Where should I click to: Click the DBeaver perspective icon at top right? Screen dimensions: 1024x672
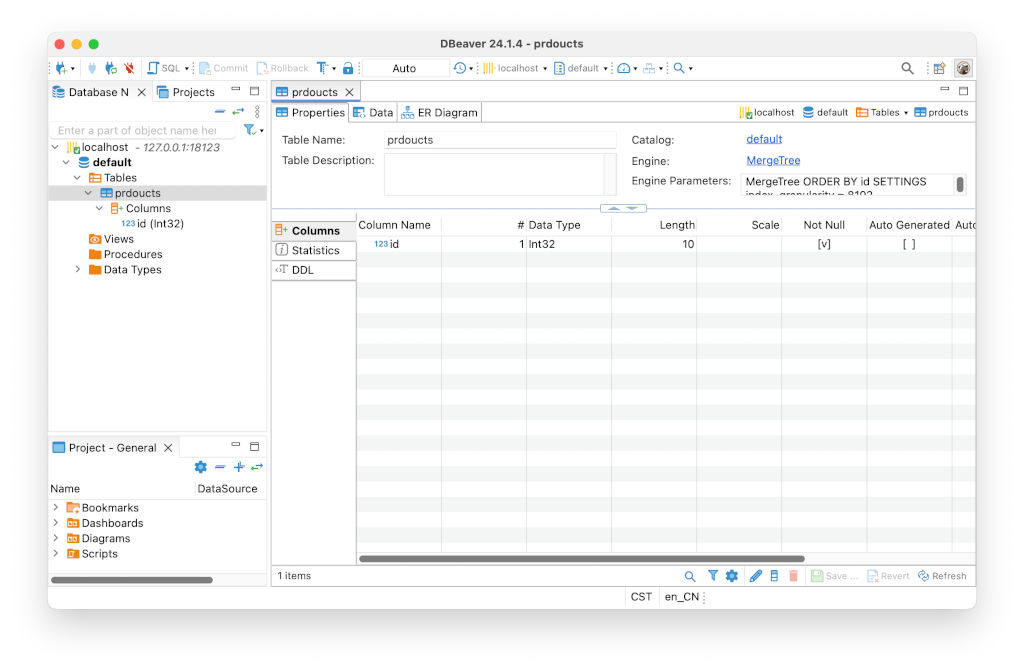tap(963, 68)
